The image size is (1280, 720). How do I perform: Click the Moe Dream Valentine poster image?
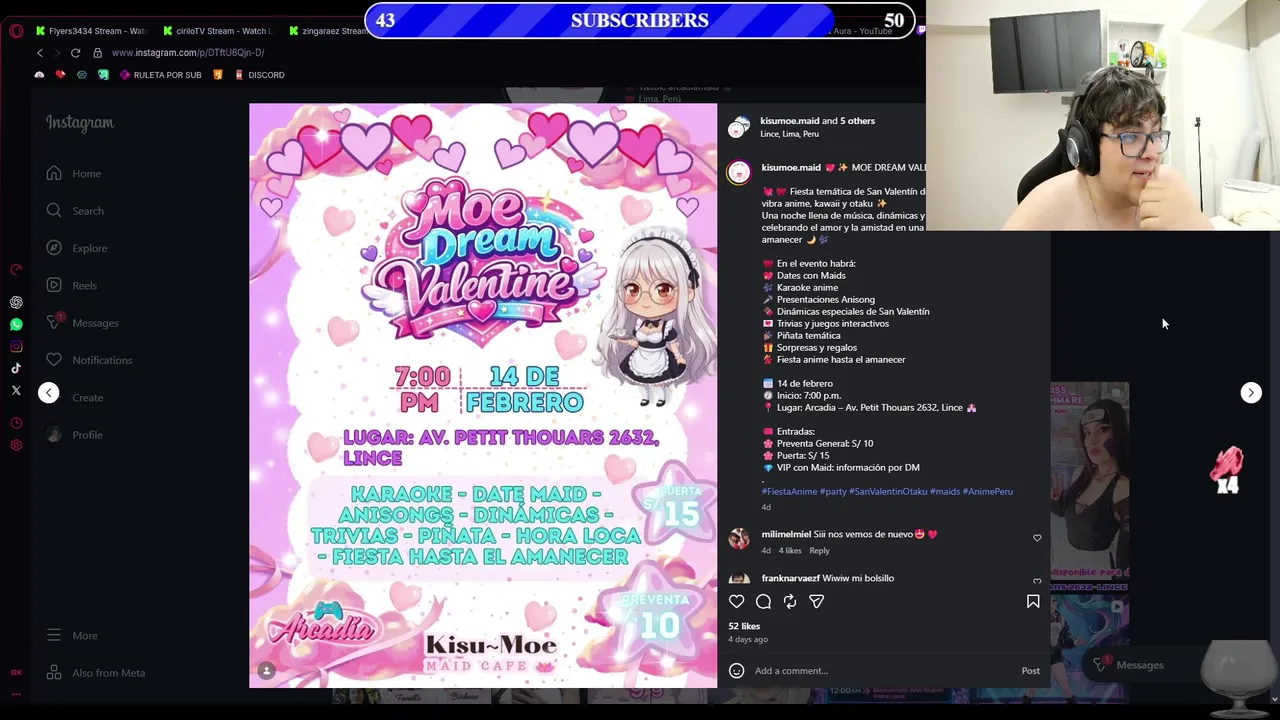click(483, 396)
